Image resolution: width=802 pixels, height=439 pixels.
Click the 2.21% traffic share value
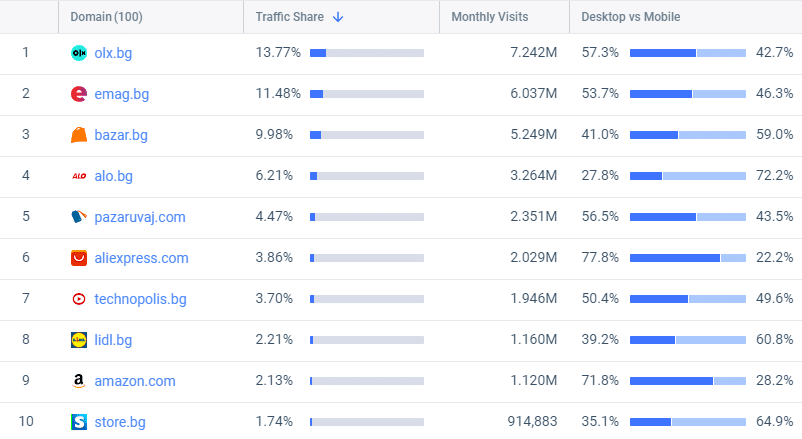[274, 339]
